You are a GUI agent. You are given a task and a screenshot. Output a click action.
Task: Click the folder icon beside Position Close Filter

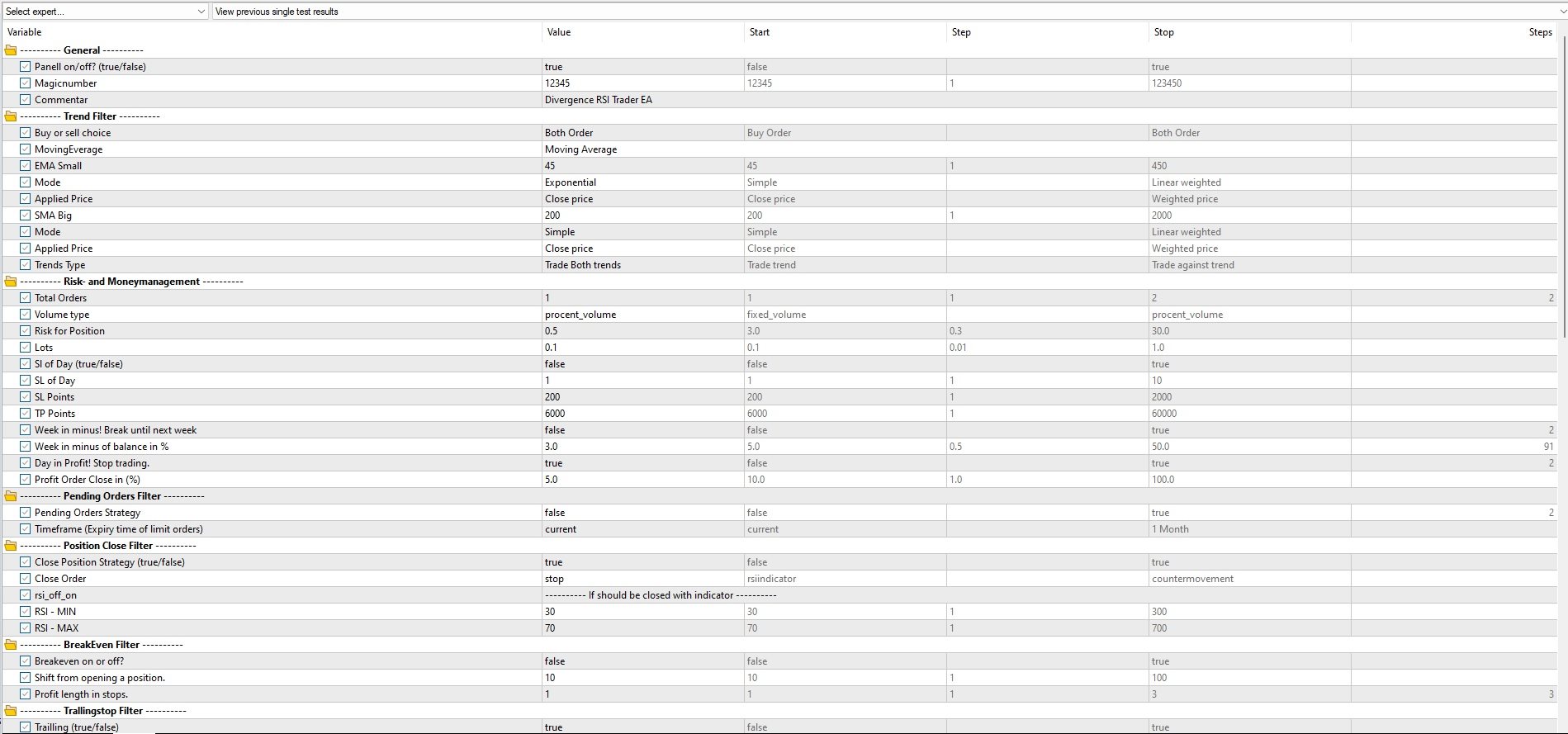[11, 545]
